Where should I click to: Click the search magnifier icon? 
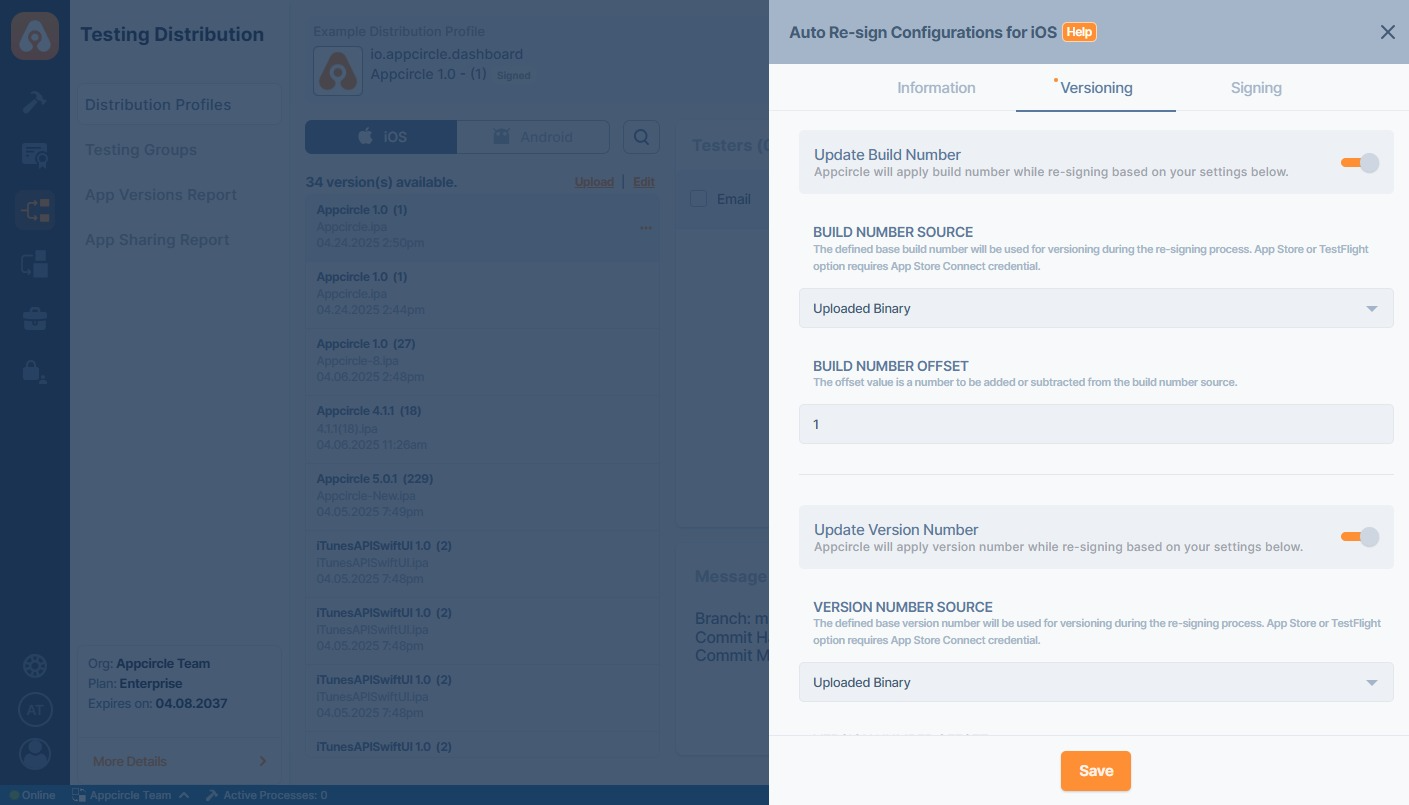pyautogui.click(x=641, y=137)
